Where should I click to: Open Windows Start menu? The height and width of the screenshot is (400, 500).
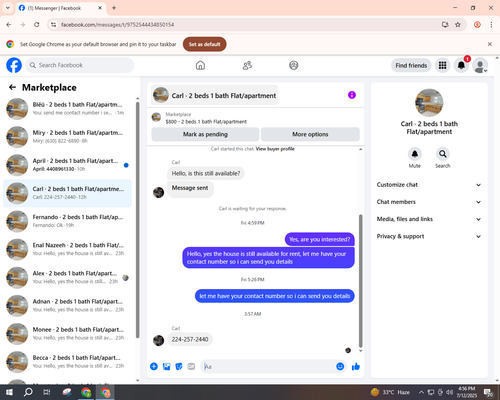[9, 392]
